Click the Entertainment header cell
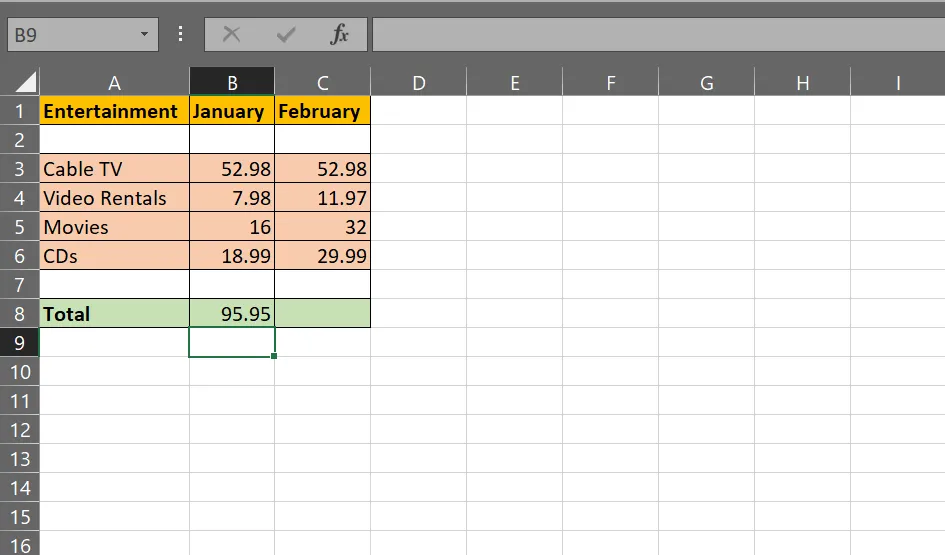Viewport: 945px width, 555px height. point(115,111)
